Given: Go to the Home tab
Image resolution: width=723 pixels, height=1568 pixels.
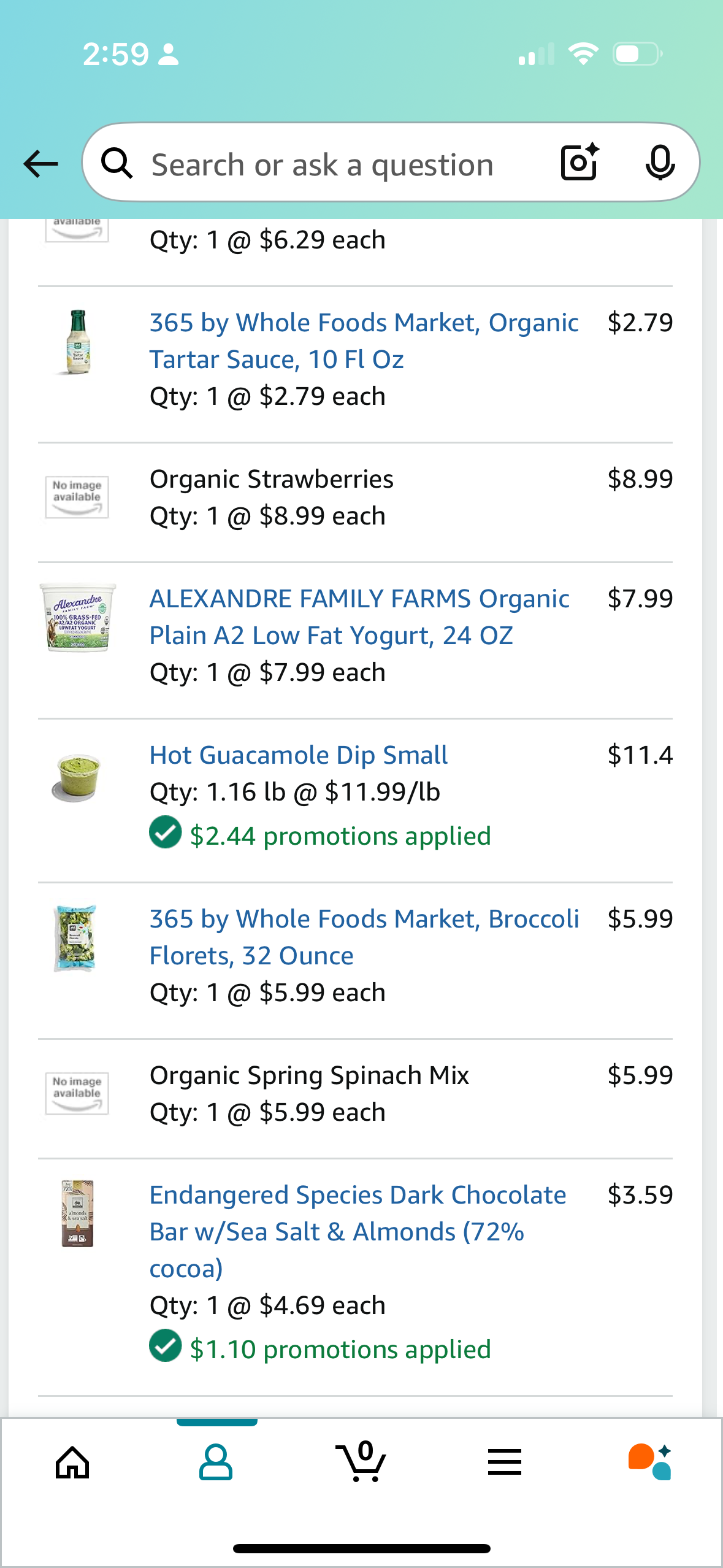Looking at the screenshot, I should point(72,1462).
